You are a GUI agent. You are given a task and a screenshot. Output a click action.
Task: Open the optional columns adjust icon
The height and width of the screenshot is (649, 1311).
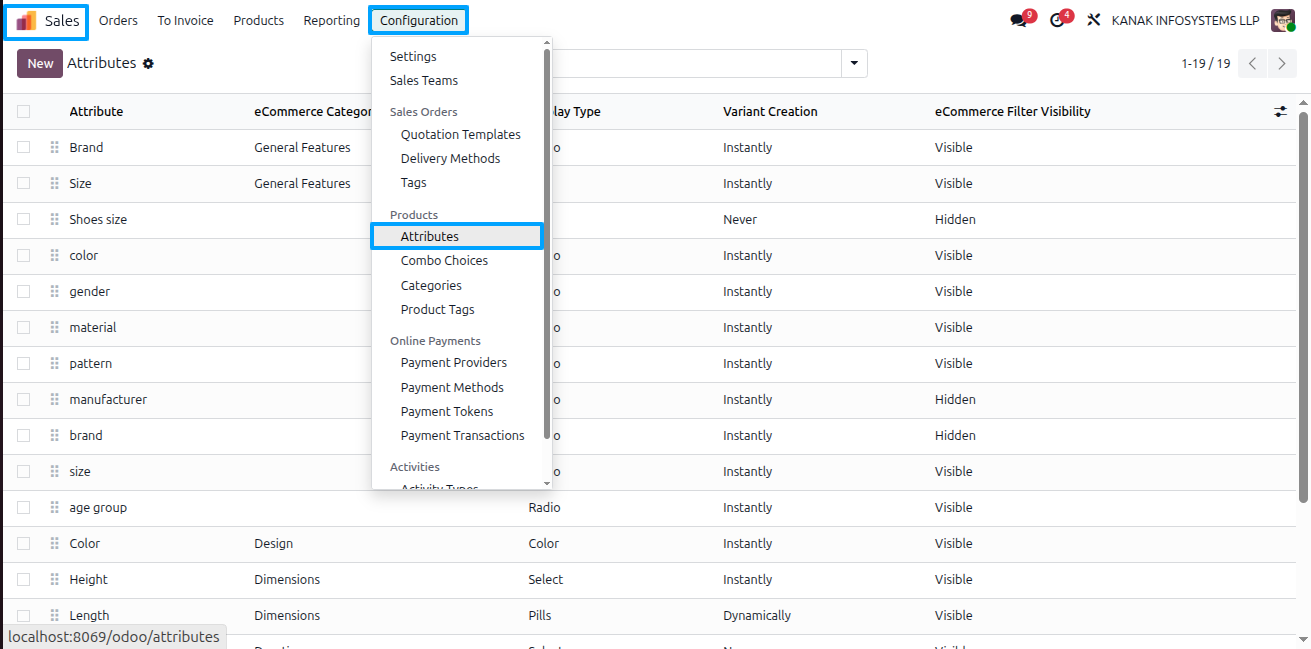[1280, 112]
